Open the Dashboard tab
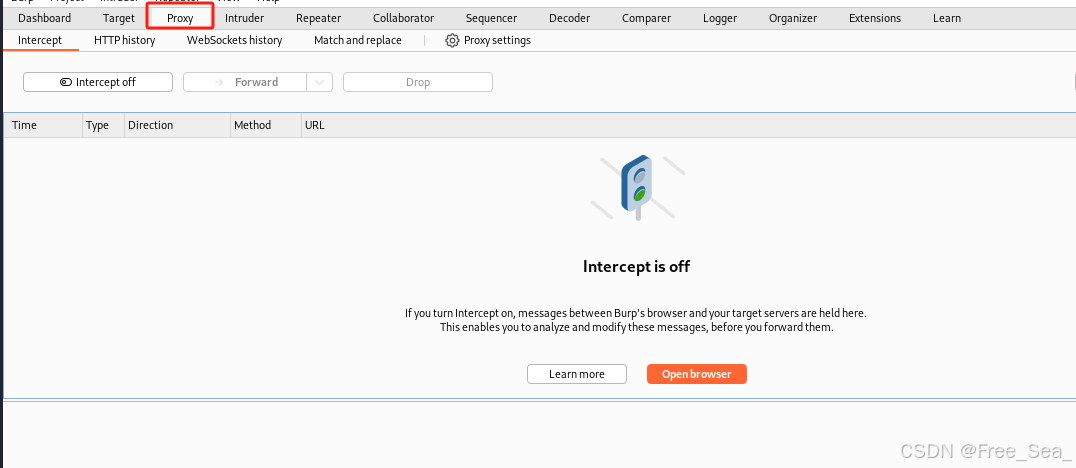The image size is (1076, 468). click(x=45, y=18)
